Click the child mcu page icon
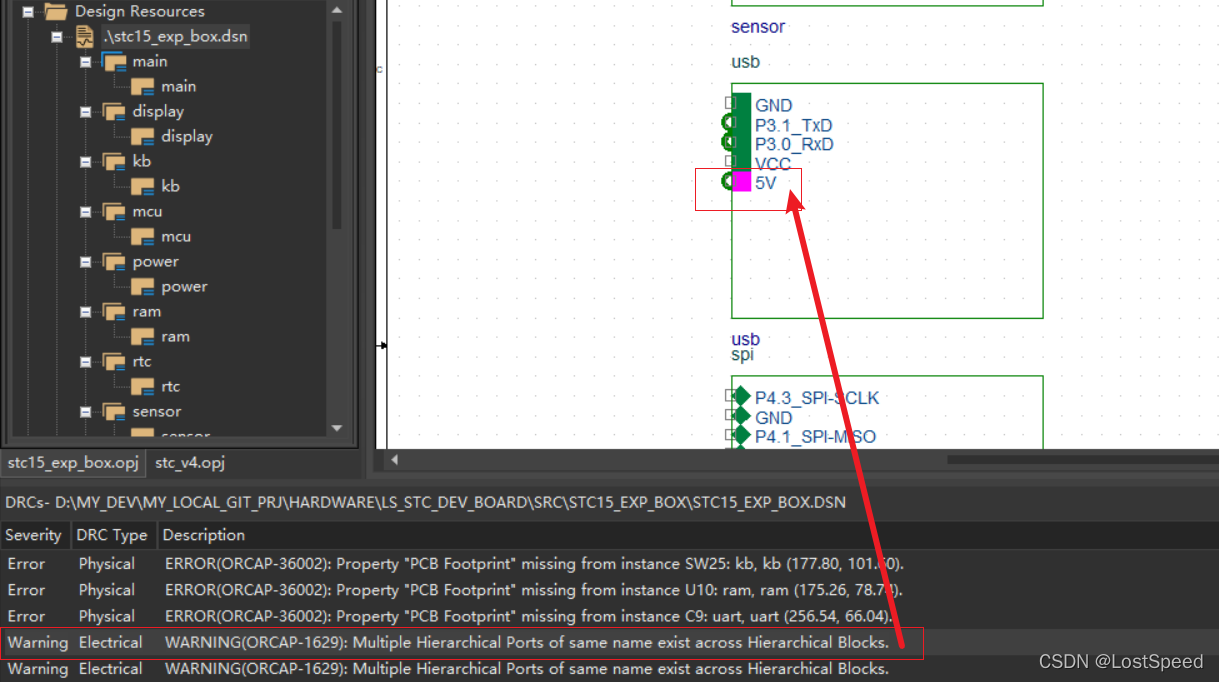Image resolution: width=1219 pixels, height=682 pixels. [144, 237]
